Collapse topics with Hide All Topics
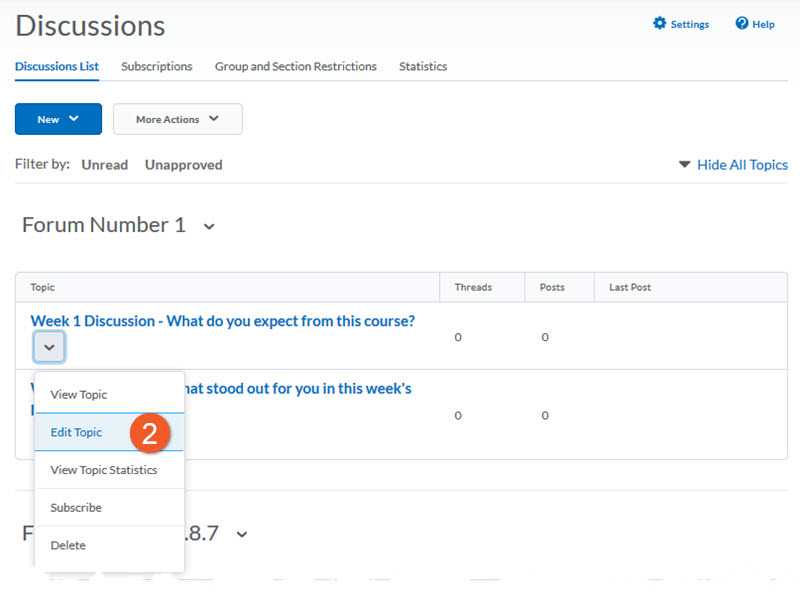 pos(741,165)
